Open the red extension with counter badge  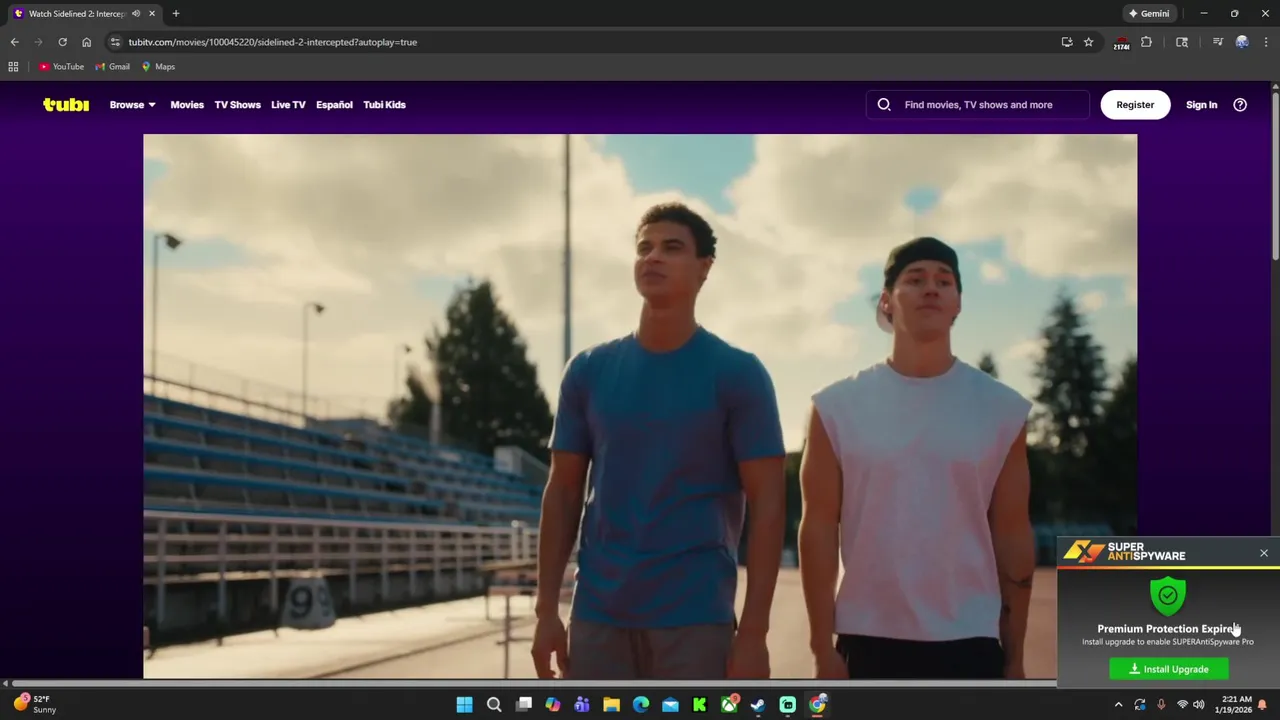point(1121,43)
